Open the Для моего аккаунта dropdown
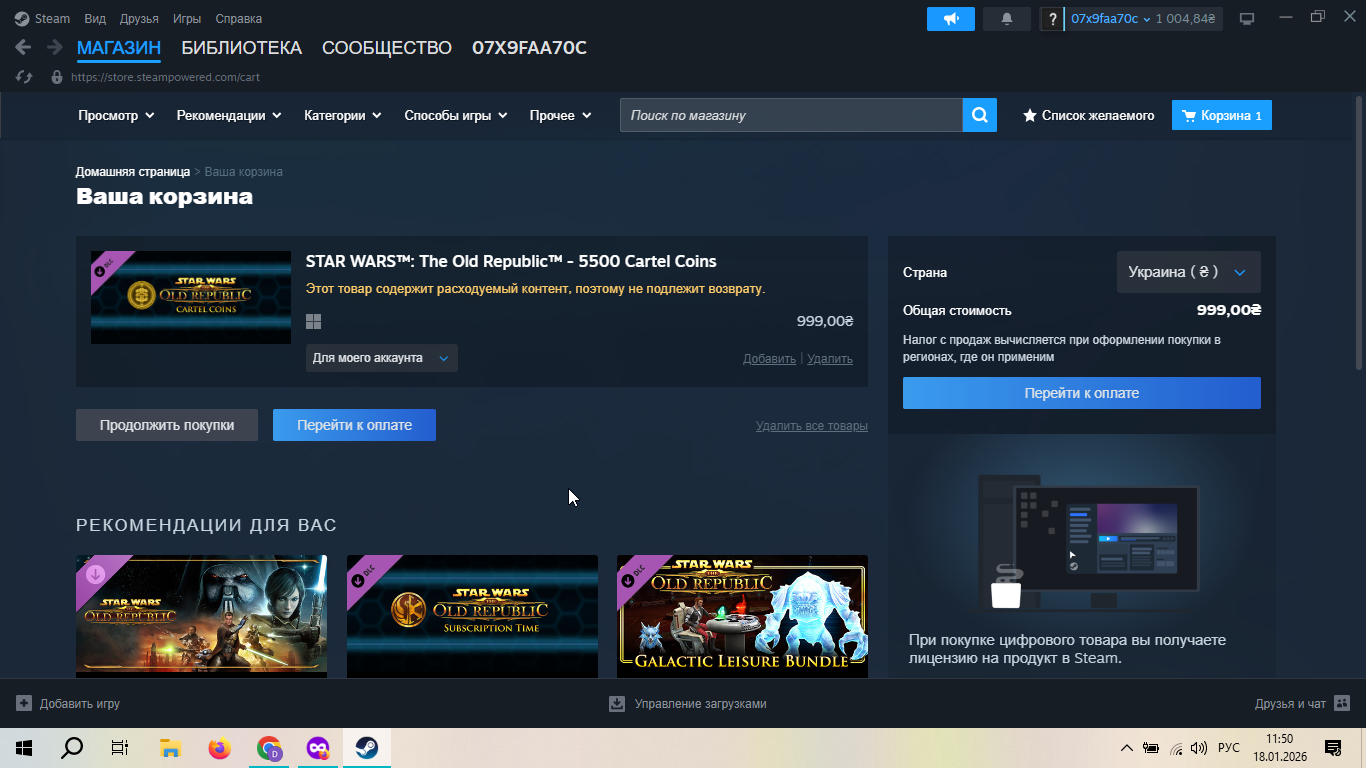 [x=381, y=358]
